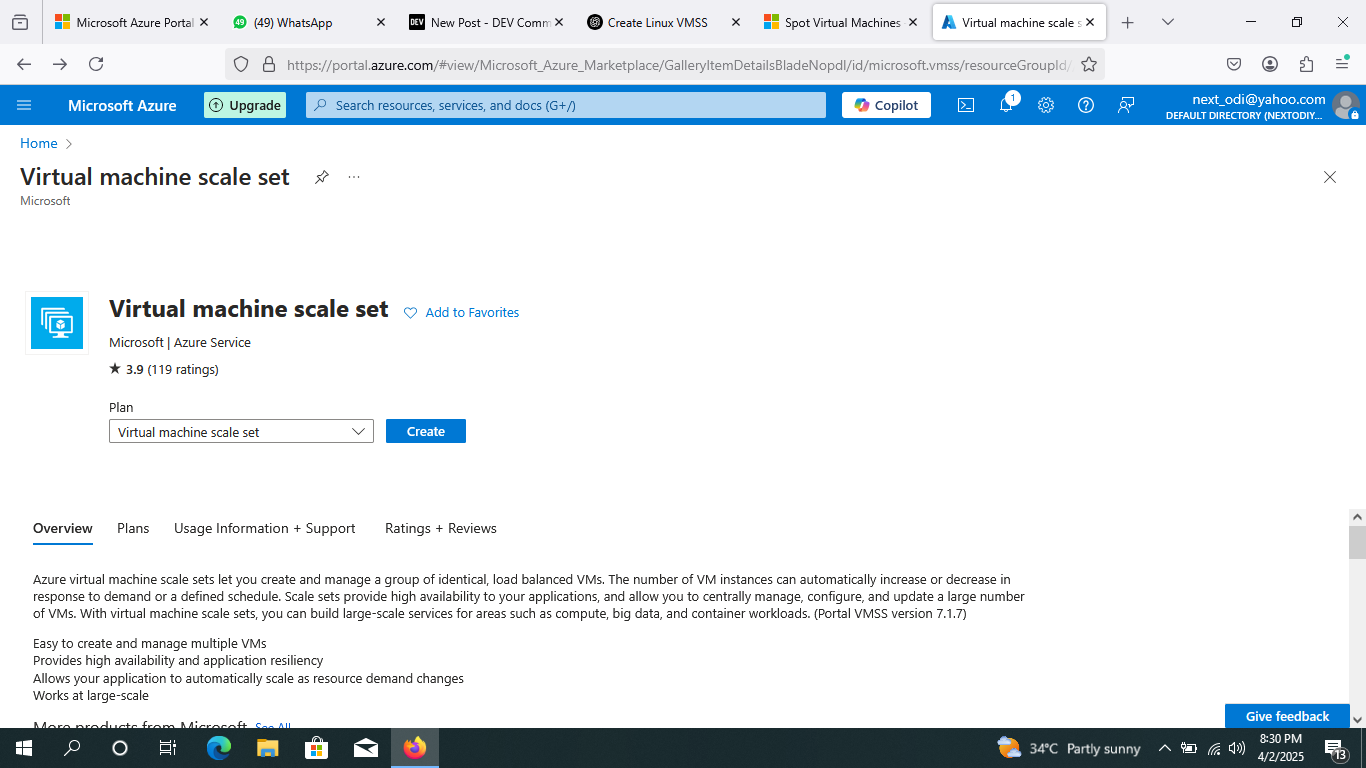The image size is (1366, 768).
Task: Click Firefox icon in taskbar
Action: [x=414, y=748]
